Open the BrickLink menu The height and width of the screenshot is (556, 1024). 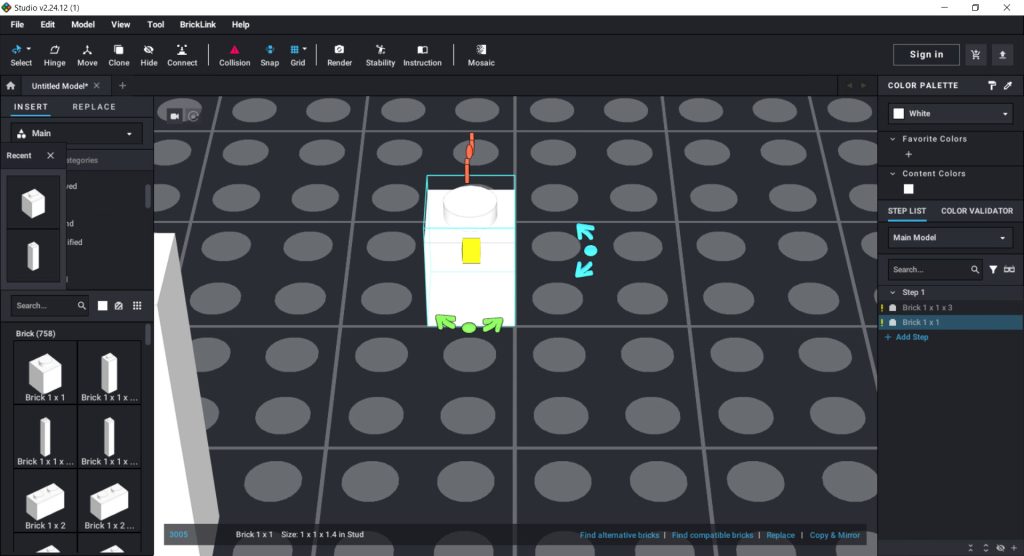pos(198,25)
